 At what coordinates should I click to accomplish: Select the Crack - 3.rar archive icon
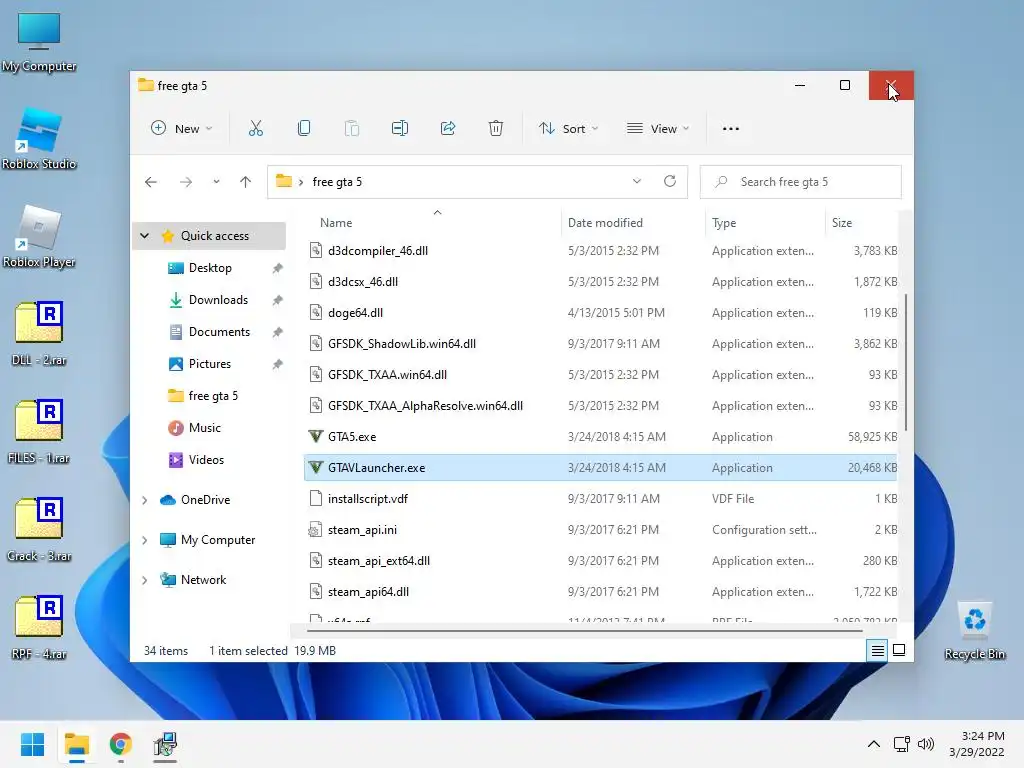click(x=39, y=530)
